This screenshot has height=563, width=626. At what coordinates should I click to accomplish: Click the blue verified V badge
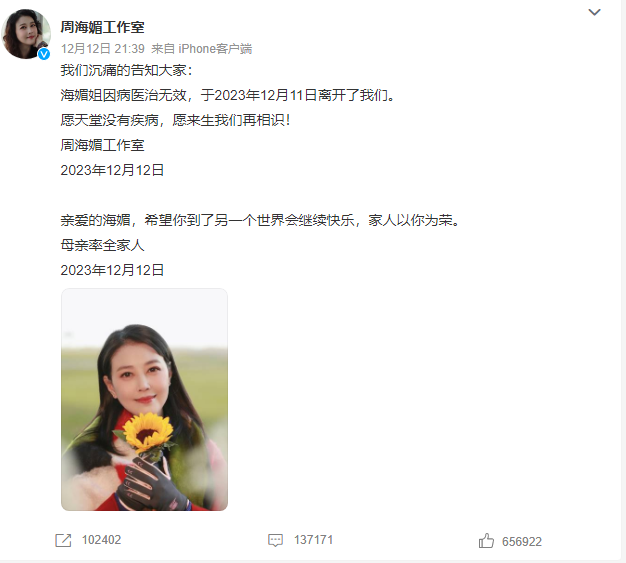pos(44,54)
